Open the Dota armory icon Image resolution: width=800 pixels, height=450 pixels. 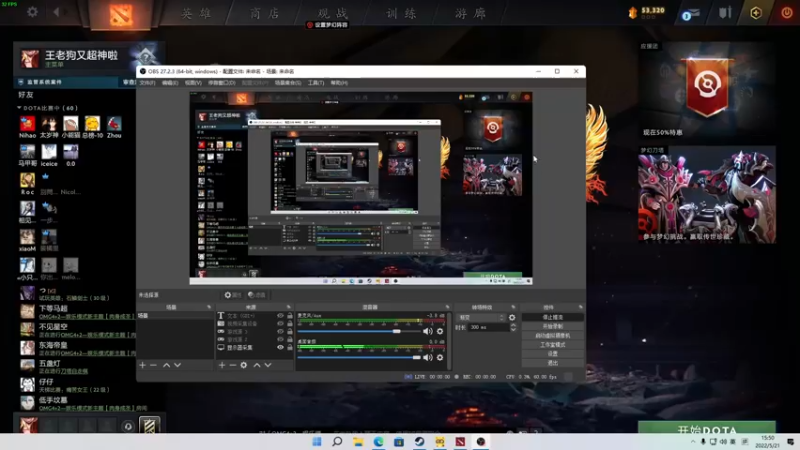click(725, 12)
